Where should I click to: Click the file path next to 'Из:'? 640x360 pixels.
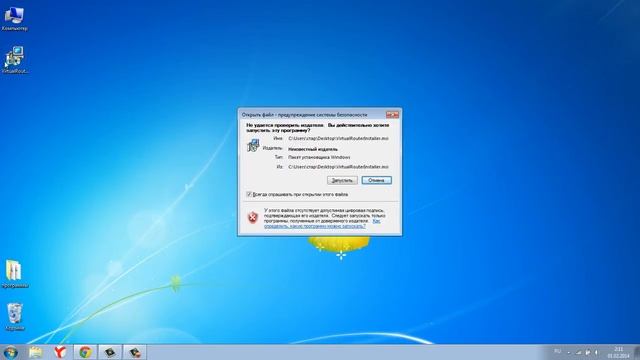(338, 167)
